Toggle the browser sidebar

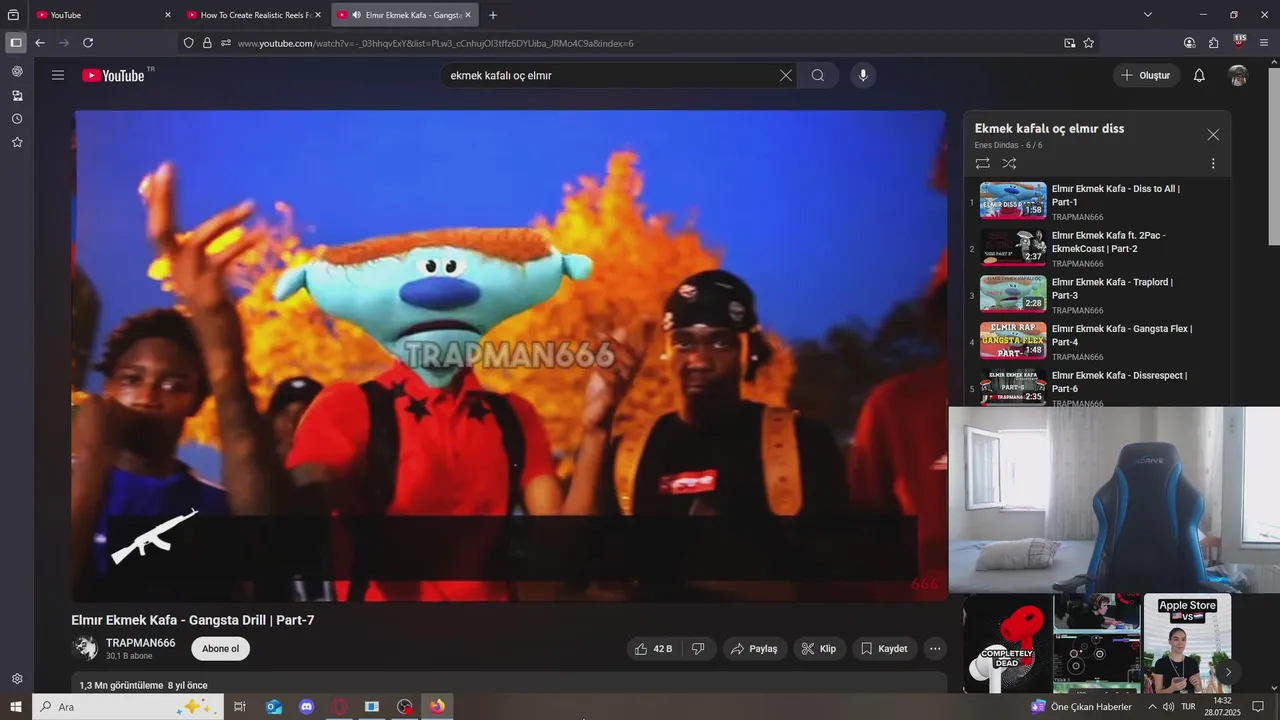tap(16, 43)
